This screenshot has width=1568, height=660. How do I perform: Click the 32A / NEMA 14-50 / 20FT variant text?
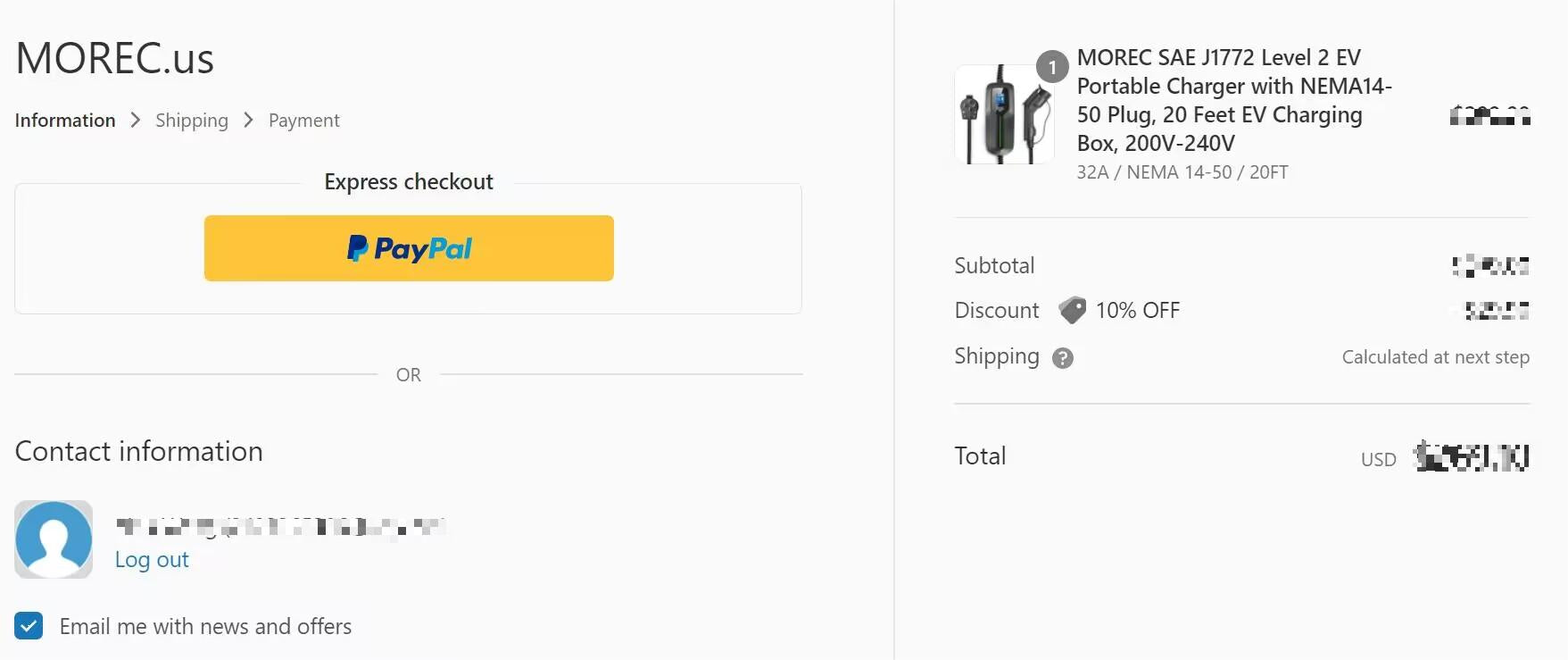(1182, 172)
